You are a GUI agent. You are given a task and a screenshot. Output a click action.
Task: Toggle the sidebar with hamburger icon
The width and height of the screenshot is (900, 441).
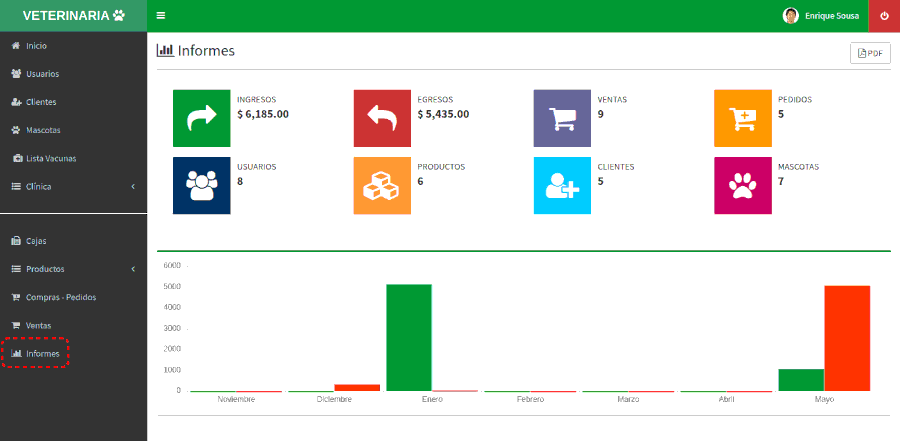click(161, 16)
